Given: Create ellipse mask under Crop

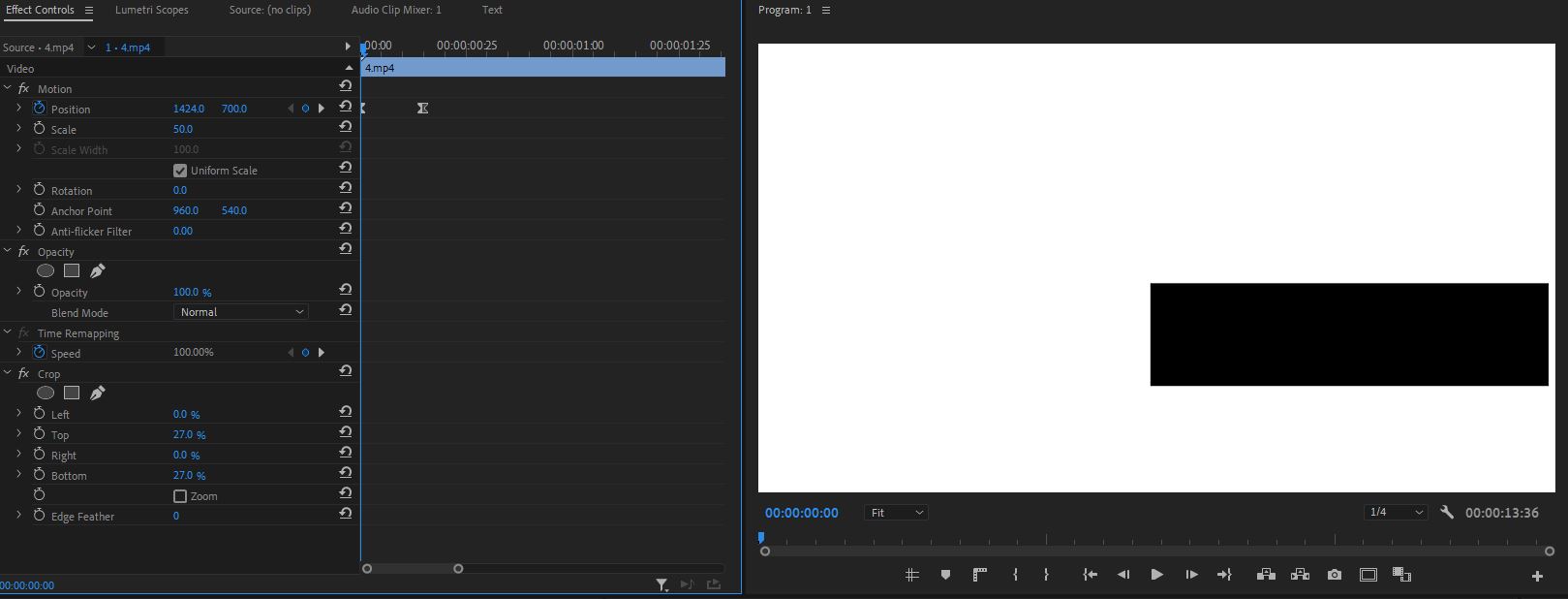Looking at the screenshot, I should (46, 394).
